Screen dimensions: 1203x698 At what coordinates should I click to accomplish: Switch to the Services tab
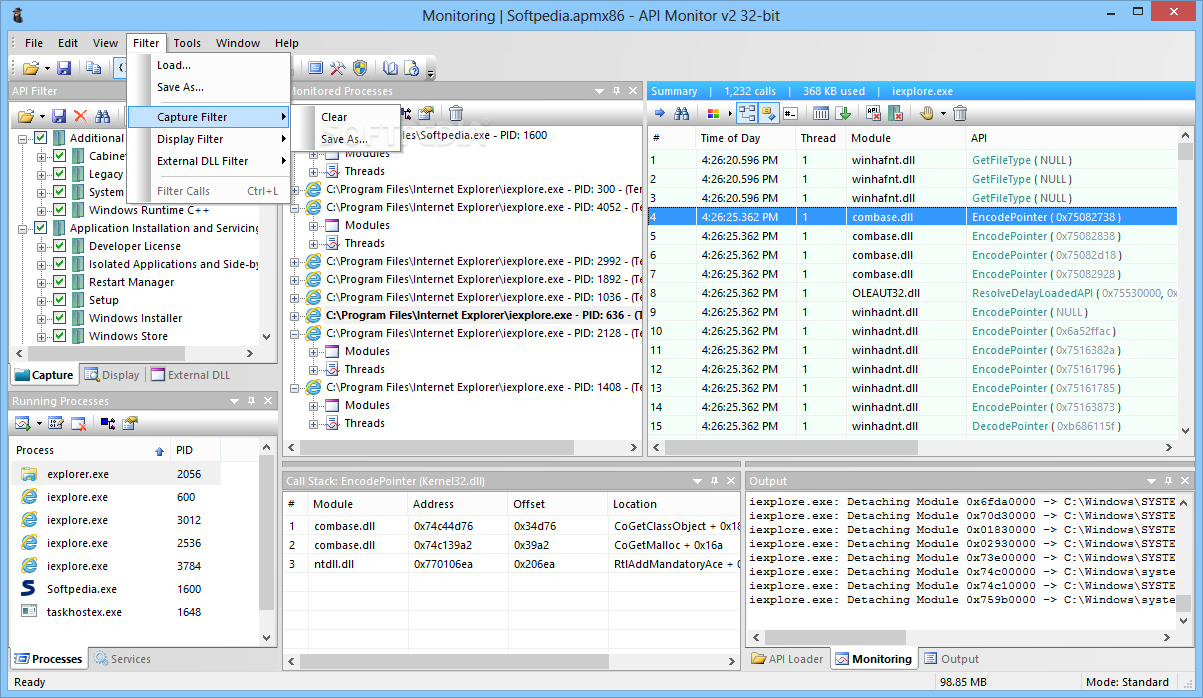pos(121,659)
